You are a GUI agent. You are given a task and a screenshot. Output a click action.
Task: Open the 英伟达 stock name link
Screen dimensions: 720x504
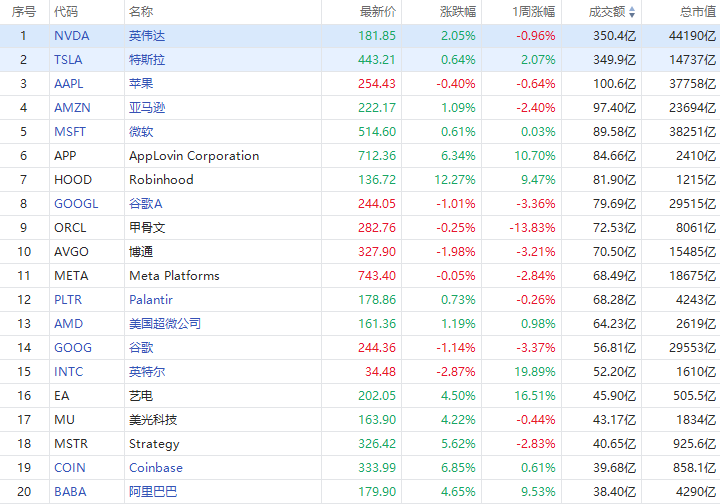(147, 36)
